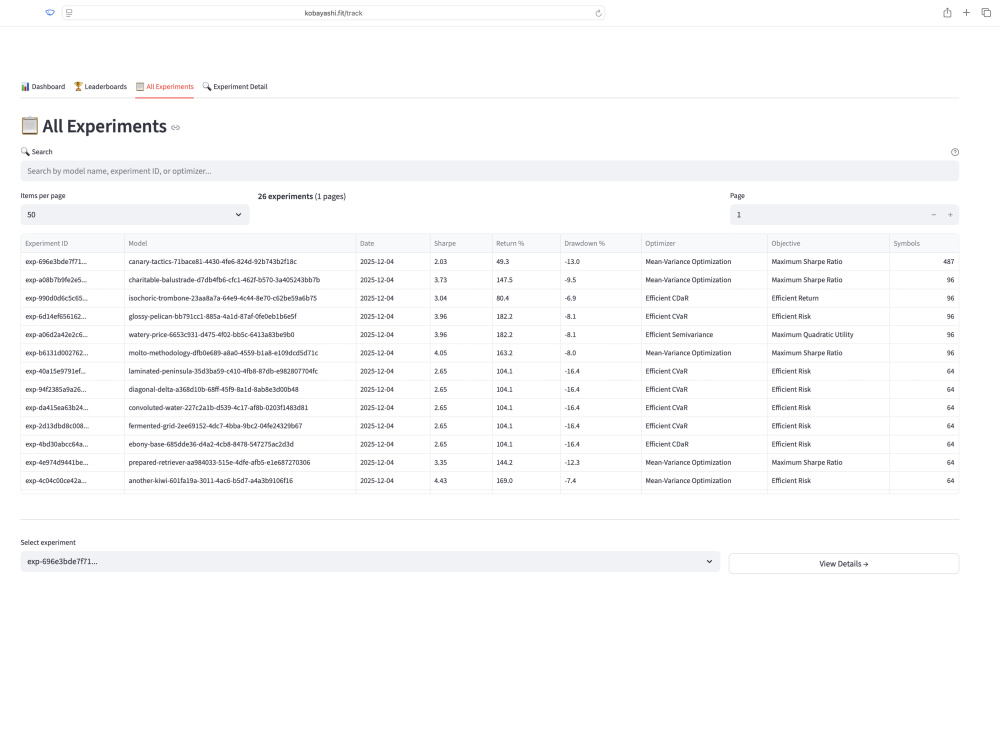Click the fermented-grid model cell
Image resolution: width=1000 pixels, height=750 pixels.
tap(240, 426)
